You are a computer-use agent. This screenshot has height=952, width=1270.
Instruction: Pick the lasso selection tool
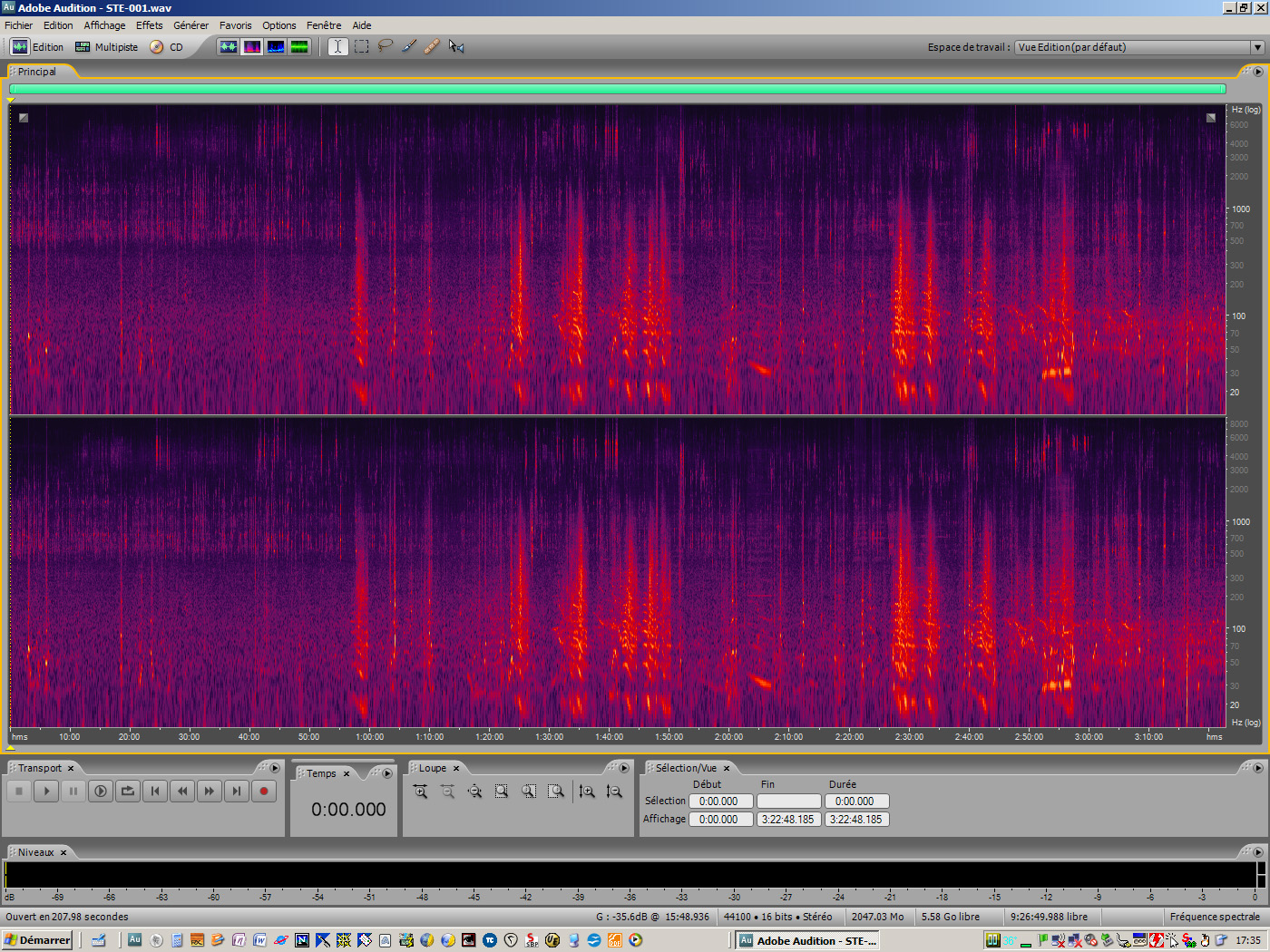tap(385, 46)
